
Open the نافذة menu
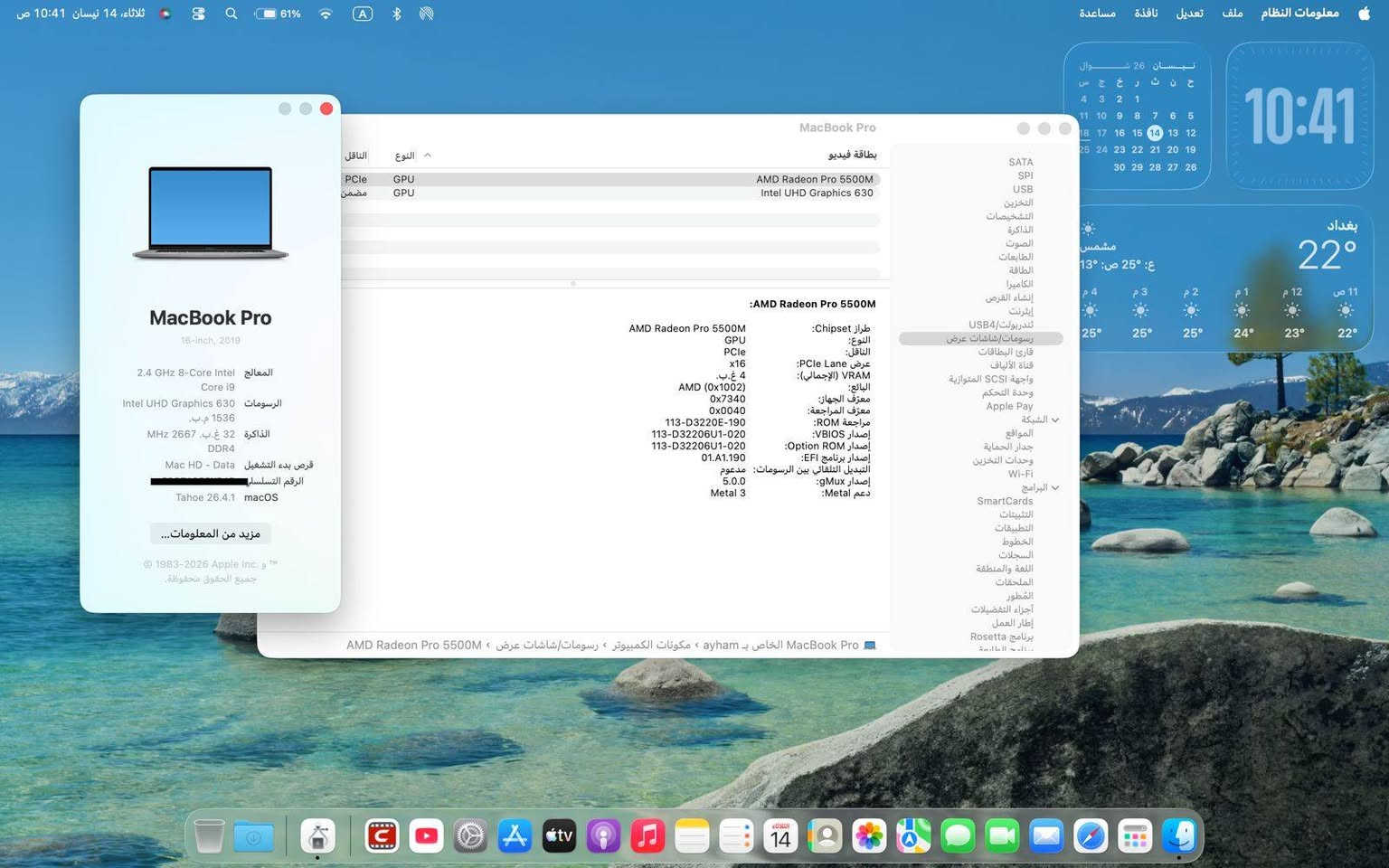coord(1146,13)
